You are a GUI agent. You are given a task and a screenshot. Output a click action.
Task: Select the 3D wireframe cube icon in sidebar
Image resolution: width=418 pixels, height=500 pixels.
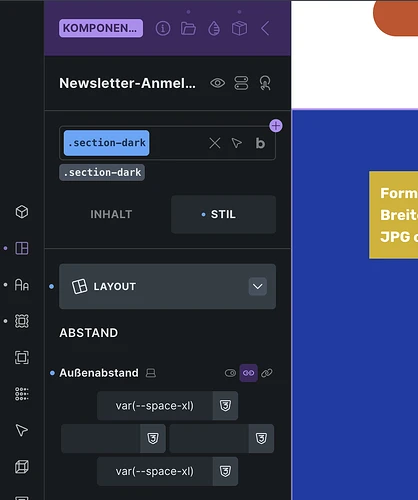[22, 467]
